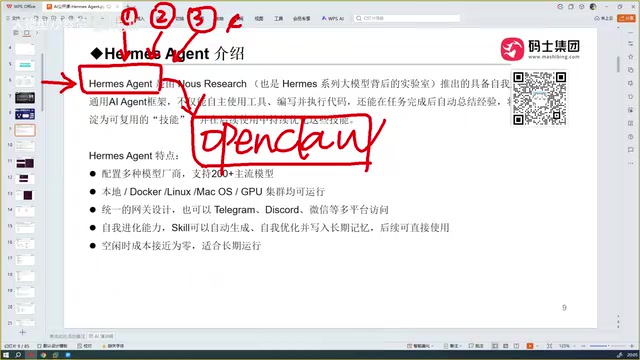The width and height of the screenshot is (640, 360).
Task: Click the cloud save status button
Action: pos(604,18)
